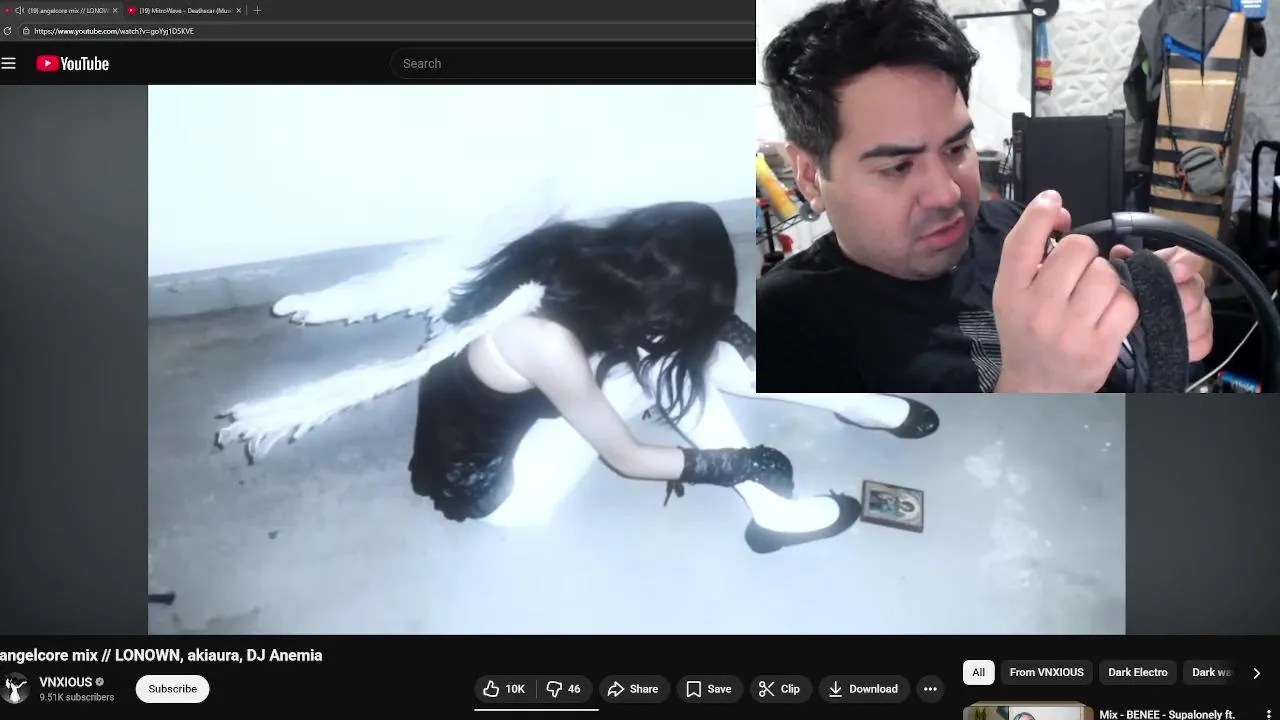The image size is (1280, 720).
Task: Open the VNXIOUS channel avatar
Action: click(15, 689)
